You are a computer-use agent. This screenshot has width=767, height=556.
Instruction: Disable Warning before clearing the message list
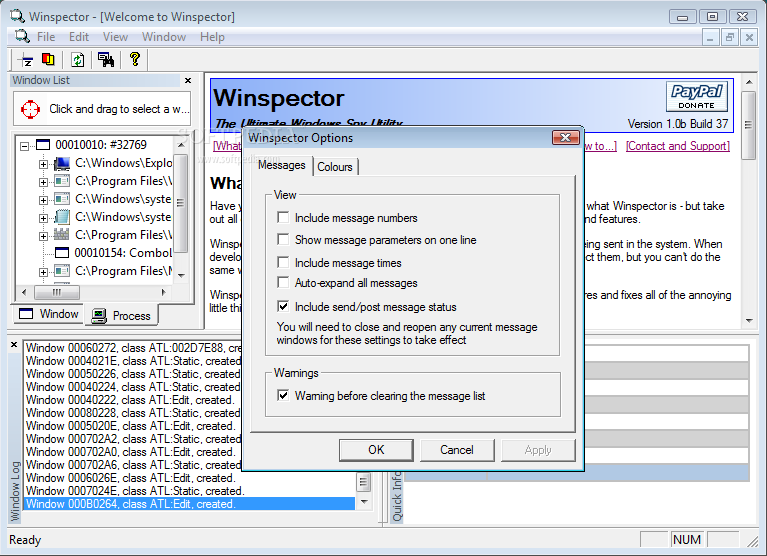tap(283, 395)
